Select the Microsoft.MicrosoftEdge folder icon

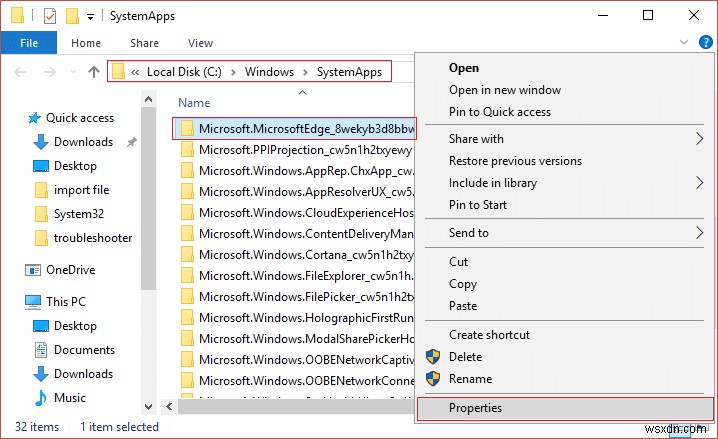(185, 129)
